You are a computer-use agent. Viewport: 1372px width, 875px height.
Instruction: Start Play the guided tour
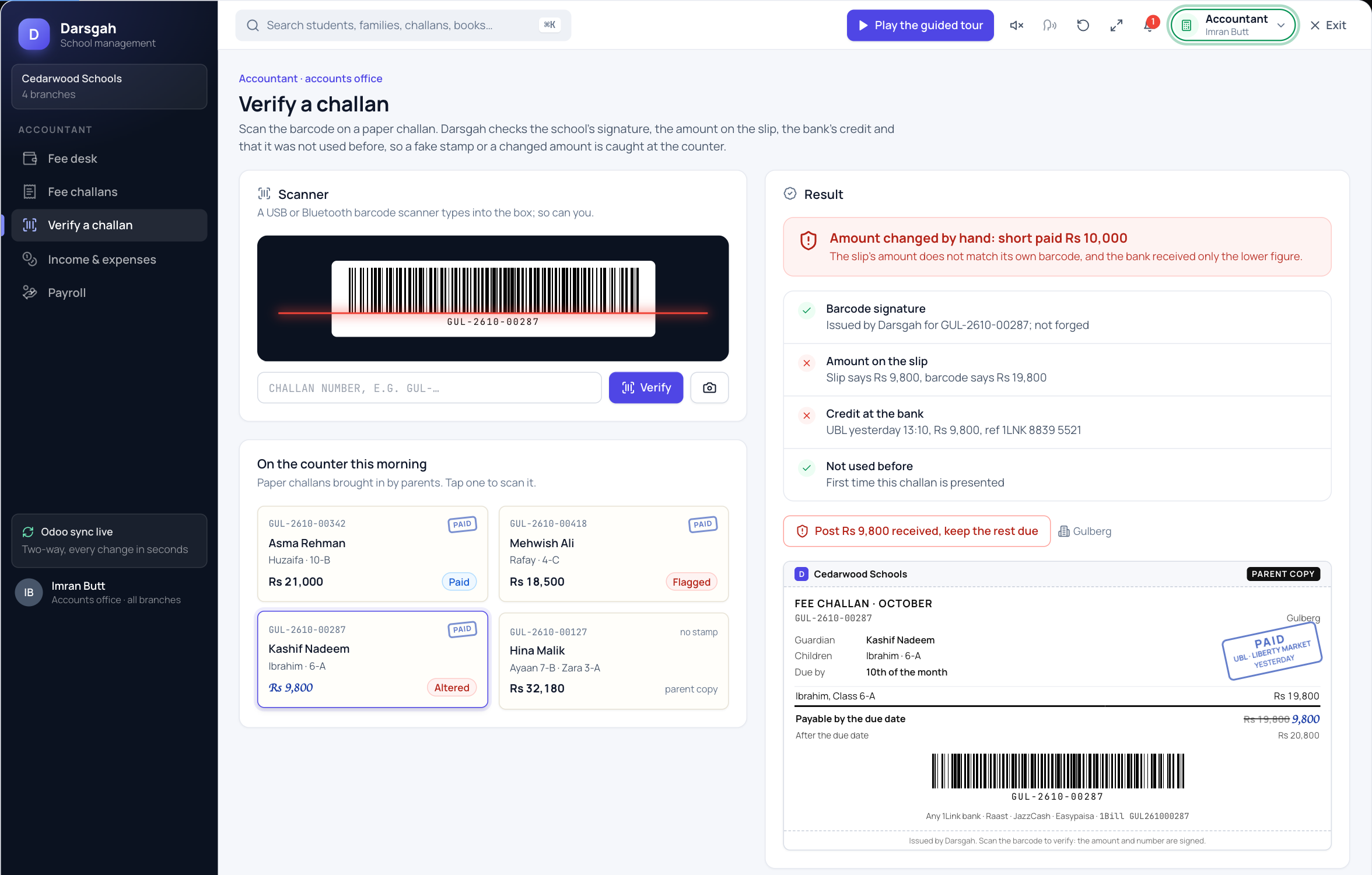[920, 25]
